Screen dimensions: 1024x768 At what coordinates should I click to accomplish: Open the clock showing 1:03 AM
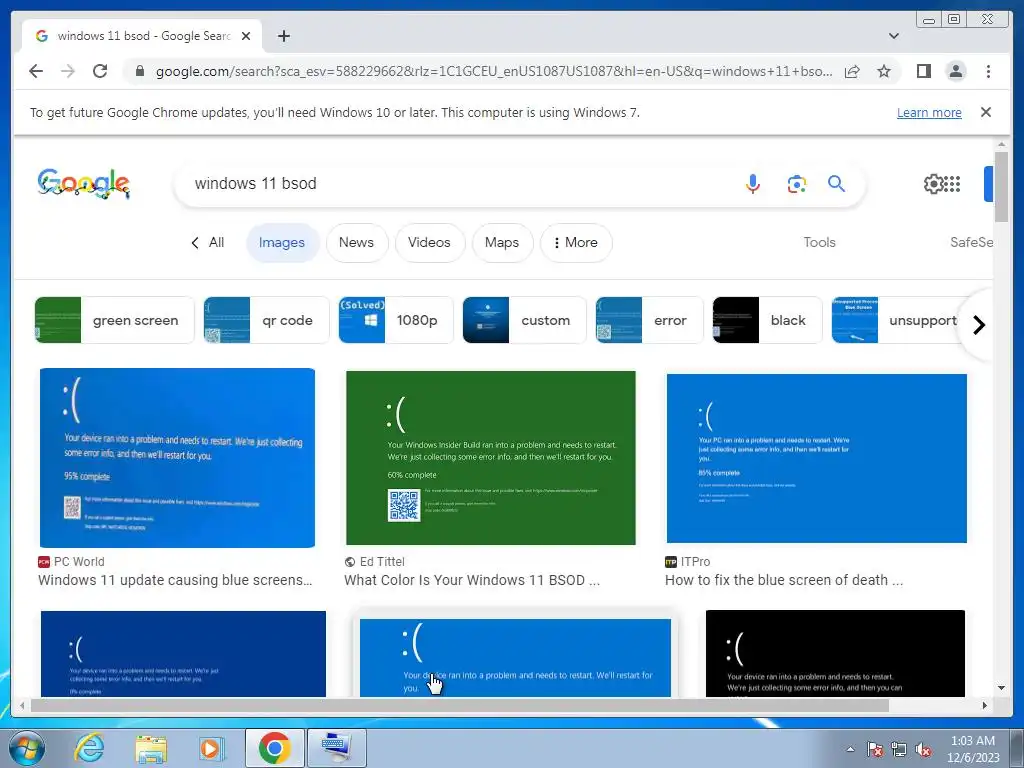[x=973, y=749]
